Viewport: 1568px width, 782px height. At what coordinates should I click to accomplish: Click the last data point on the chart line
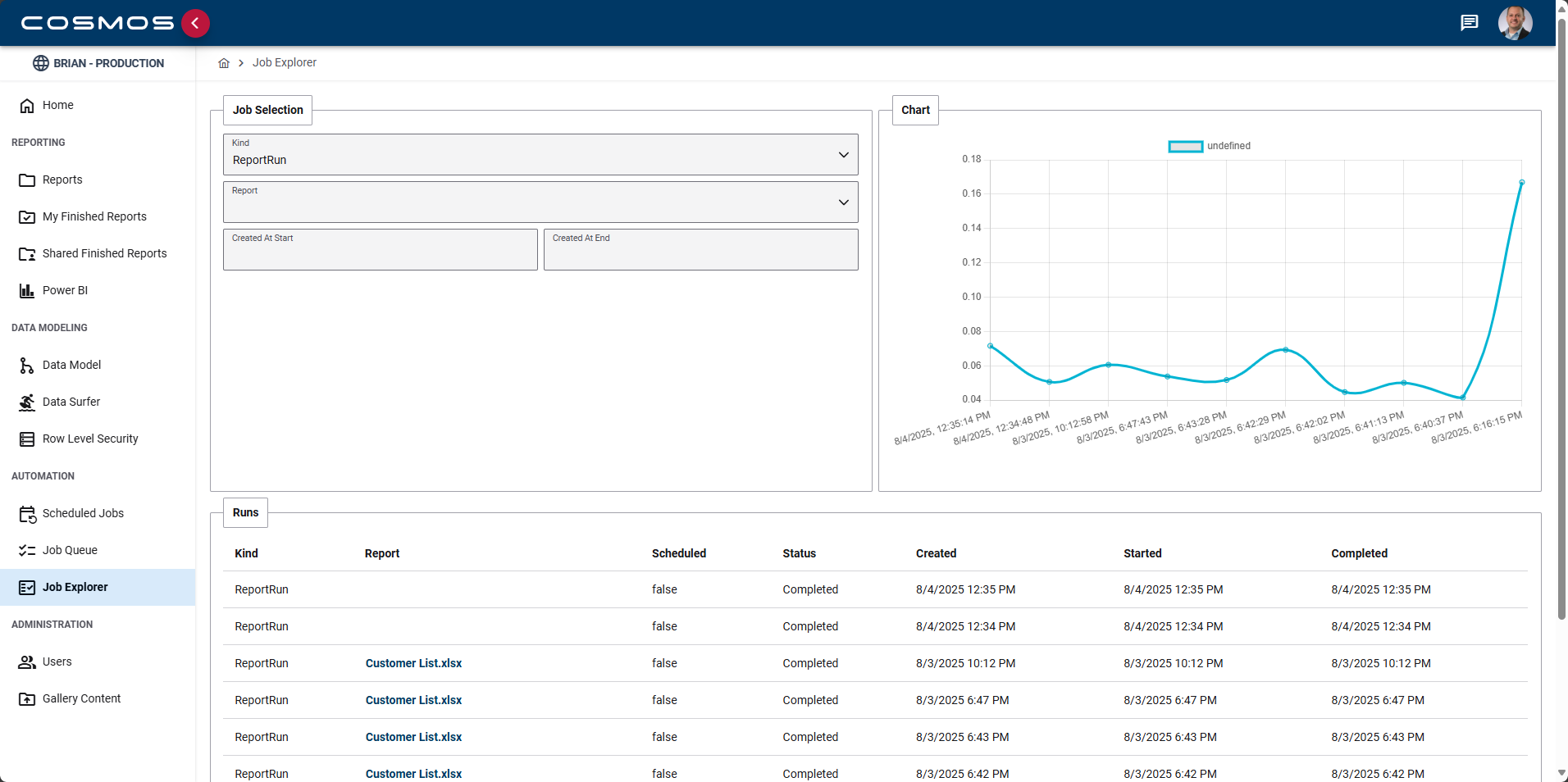click(x=1522, y=182)
